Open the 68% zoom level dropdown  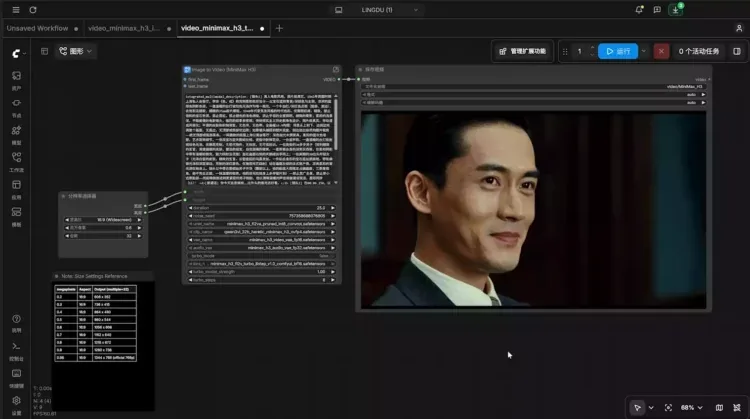click(691, 408)
